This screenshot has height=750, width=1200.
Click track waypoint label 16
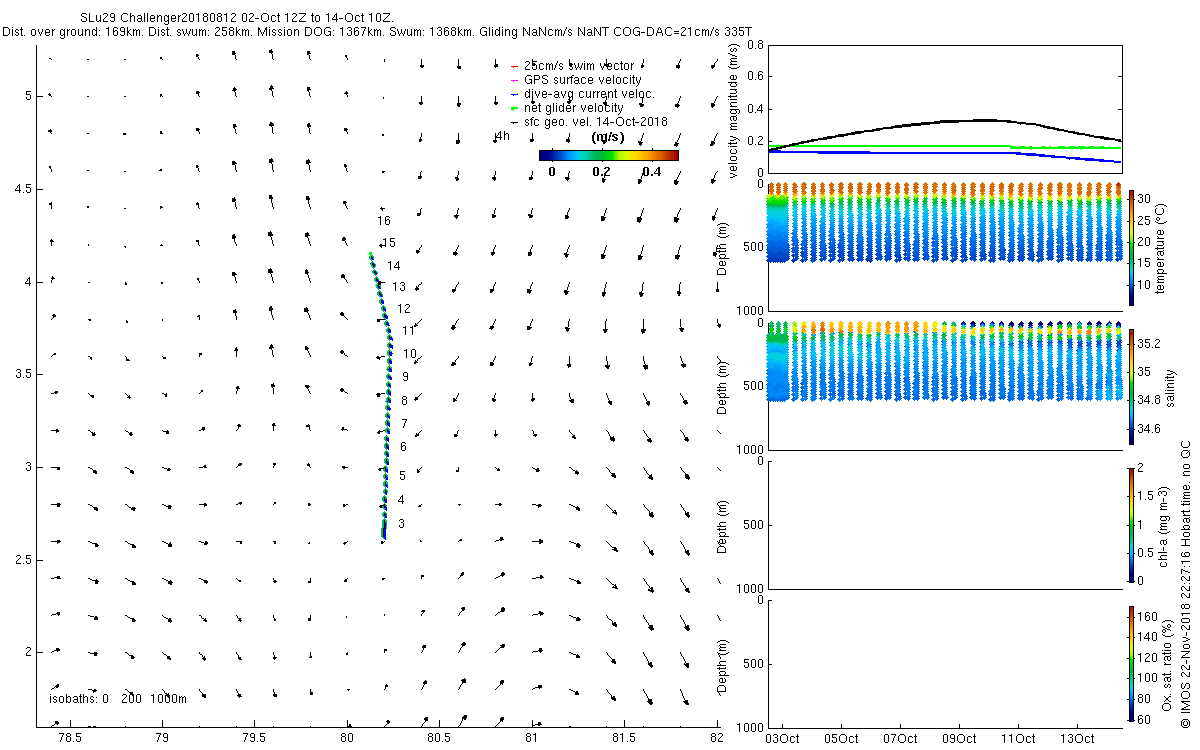(x=384, y=220)
